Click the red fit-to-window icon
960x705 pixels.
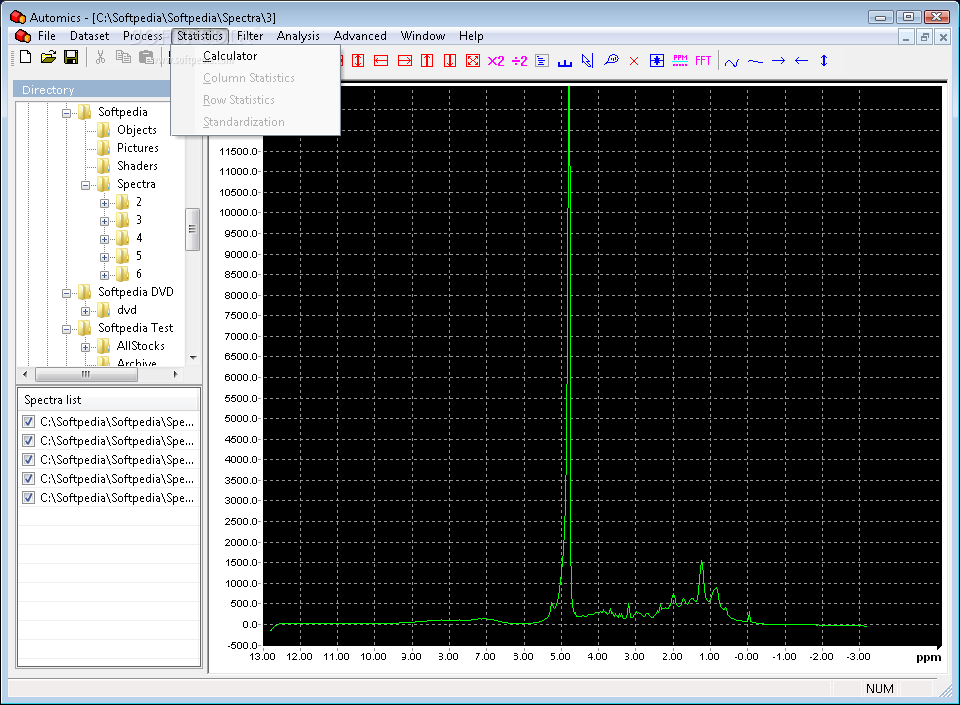click(x=473, y=61)
